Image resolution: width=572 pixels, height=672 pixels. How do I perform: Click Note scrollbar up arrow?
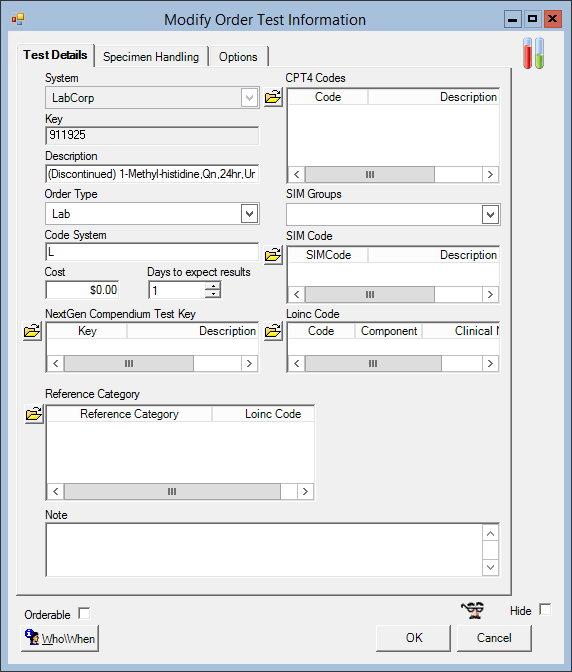click(x=491, y=534)
